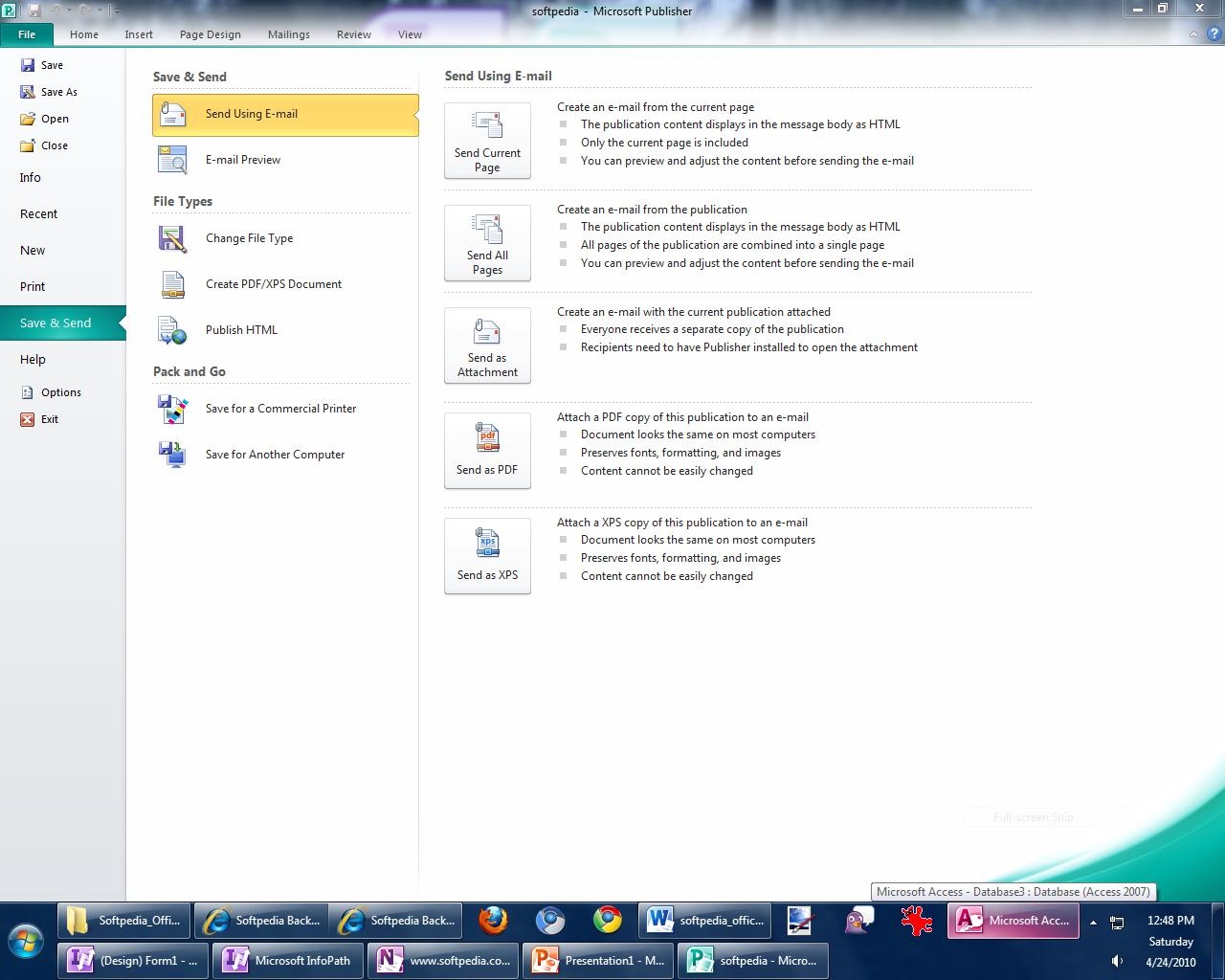The height and width of the screenshot is (980, 1225).
Task: Open the Print section in Backstage
Action: pos(33,286)
